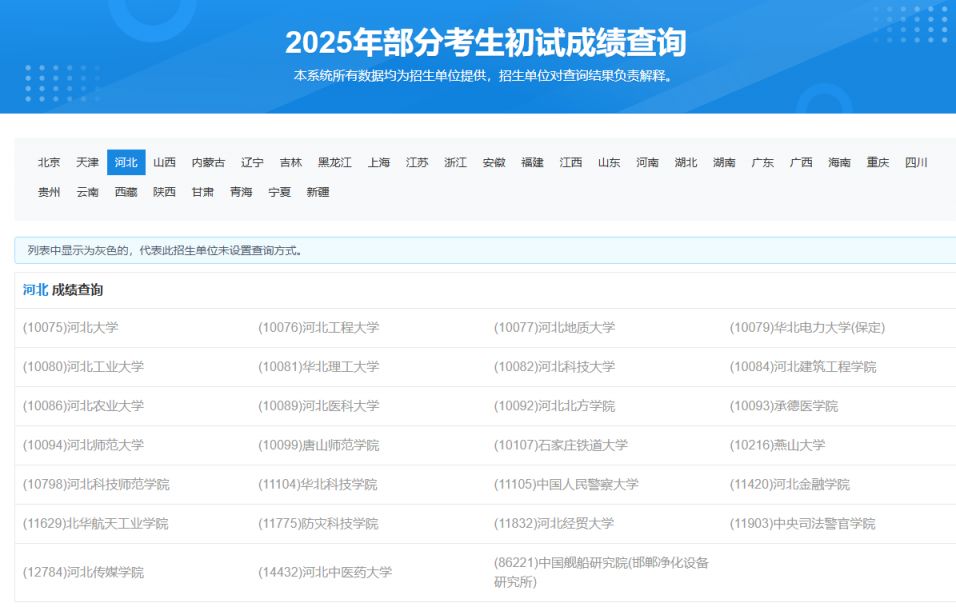Click (10086)河北农业大学 entry
Screen dimensions: 956x607
84,406
